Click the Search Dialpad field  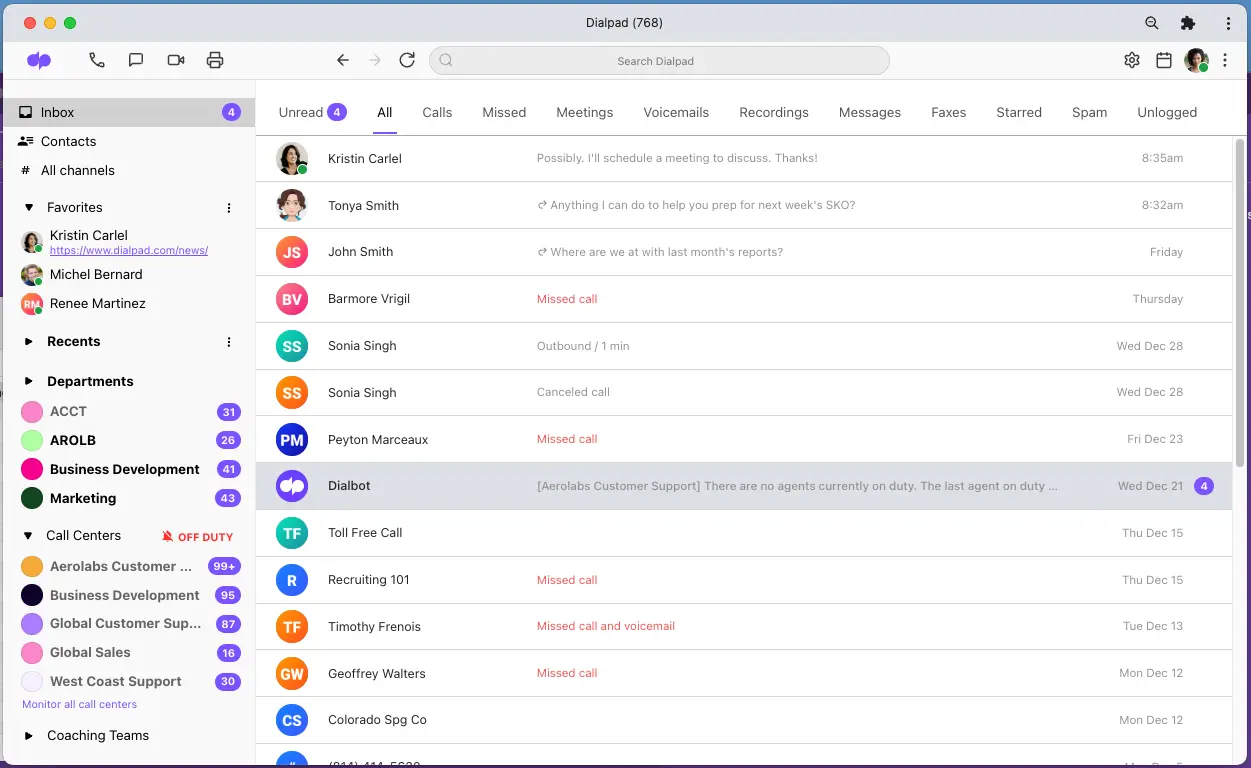pos(659,61)
